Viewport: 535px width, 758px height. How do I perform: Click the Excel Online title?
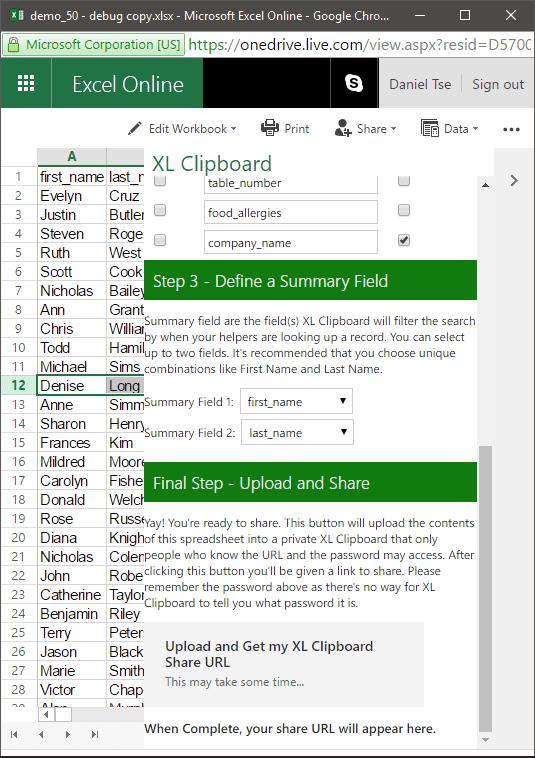[128, 84]
